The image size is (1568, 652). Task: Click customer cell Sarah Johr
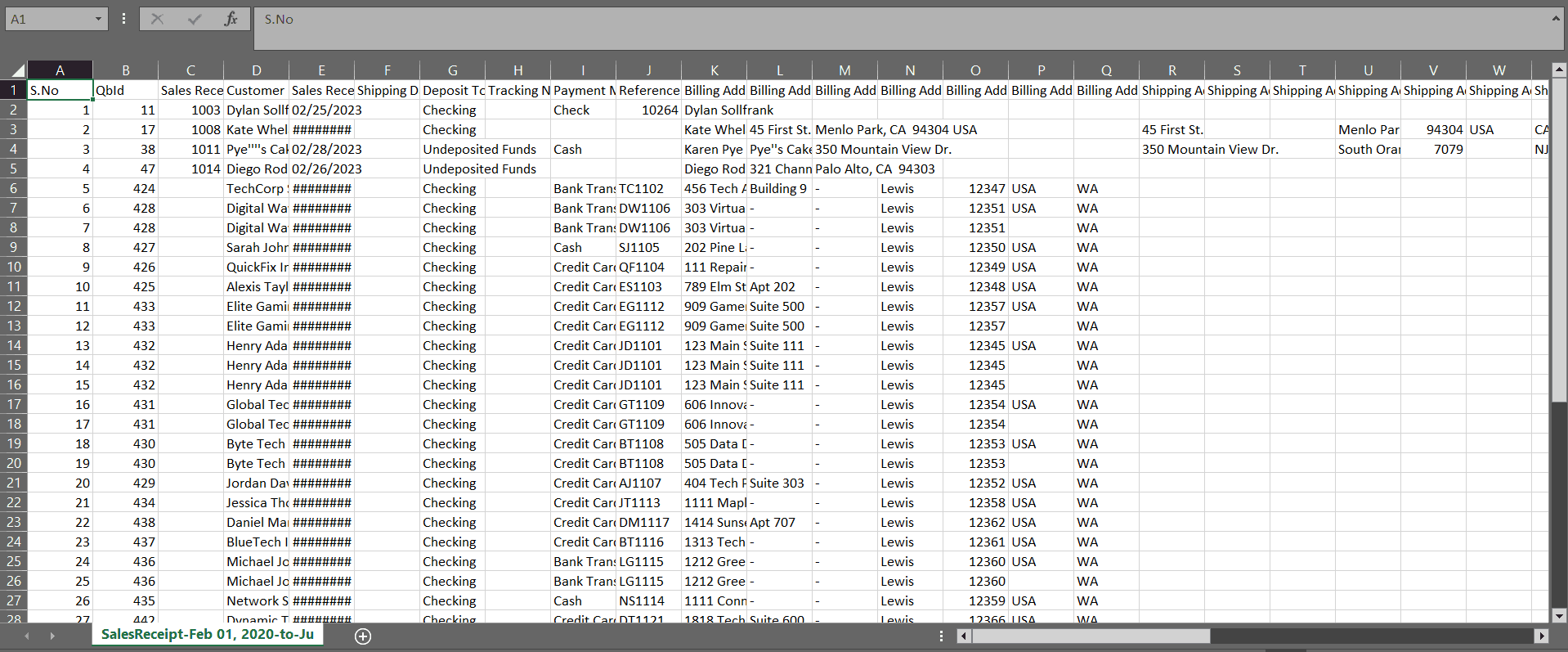(x=256, y=247)
